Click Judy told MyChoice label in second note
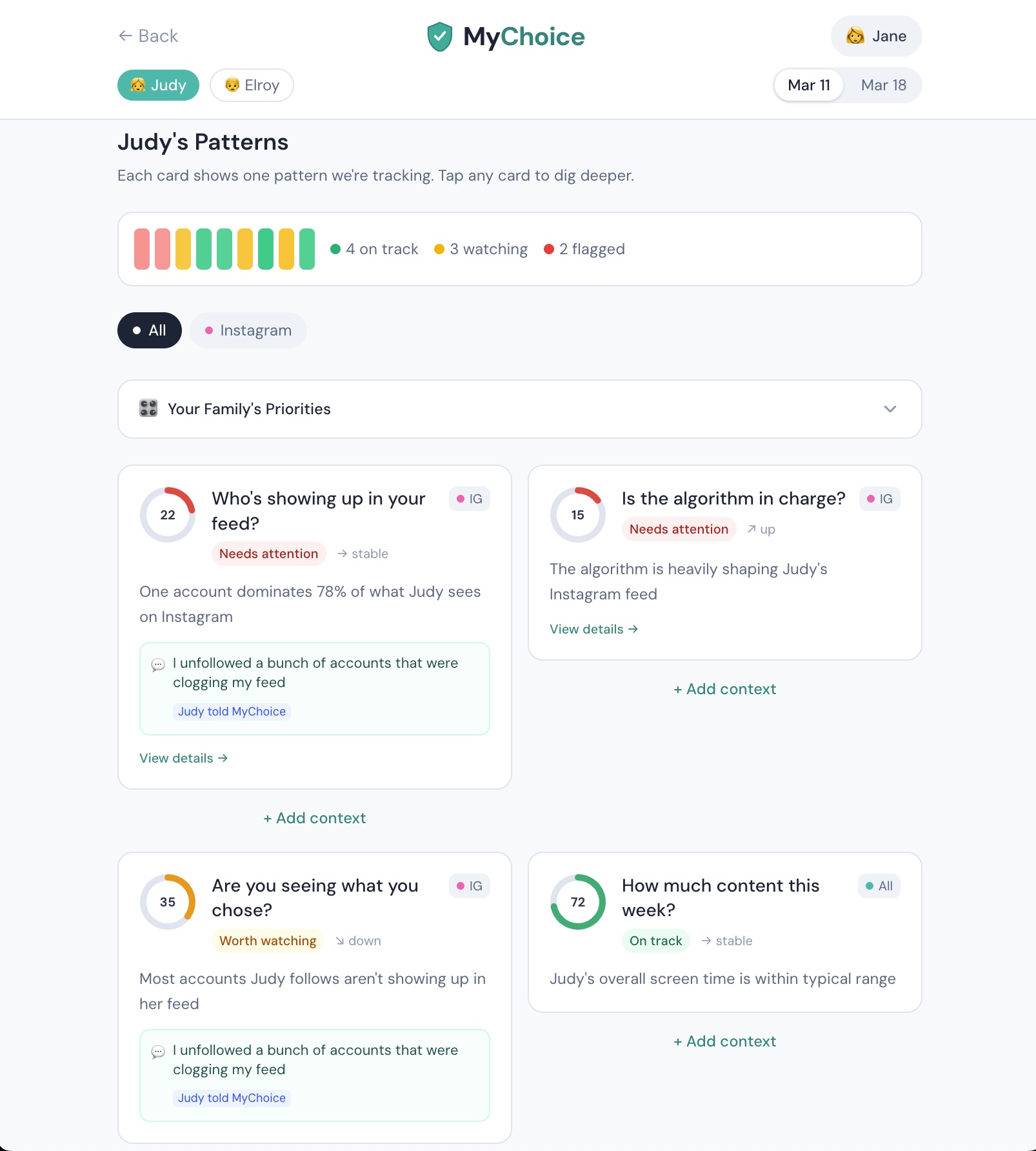Image resolution: width=1036 pixels, height=1151 pixels. click(232, 1097)
